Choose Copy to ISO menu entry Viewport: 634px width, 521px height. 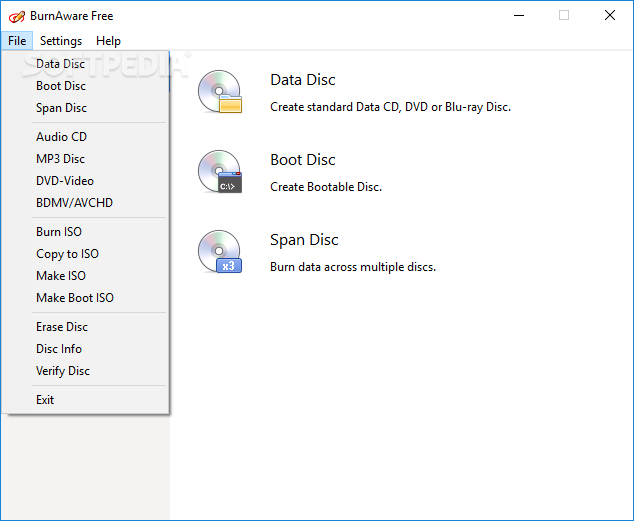[85, 254]
